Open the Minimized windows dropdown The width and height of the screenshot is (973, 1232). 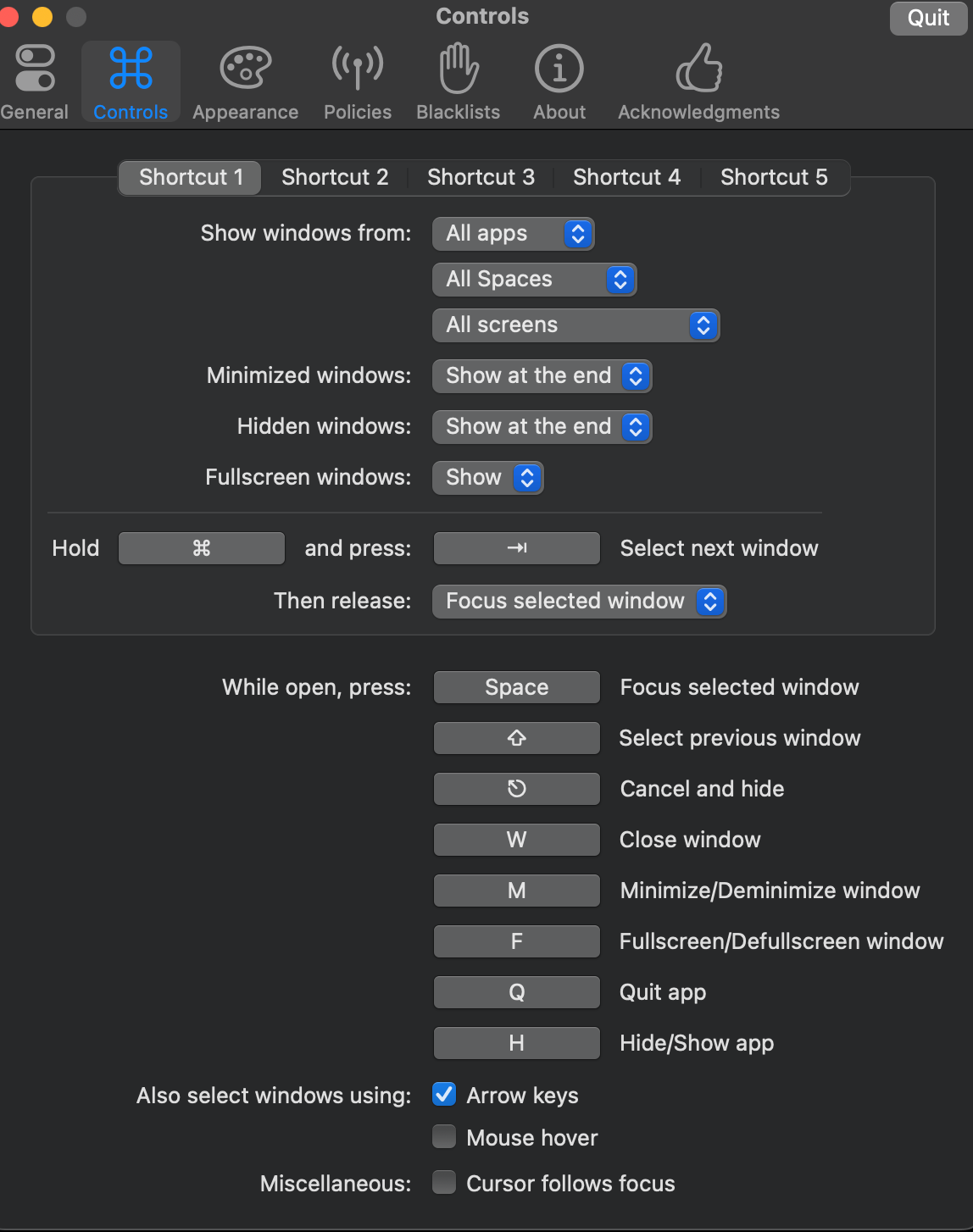click(542, 375)
